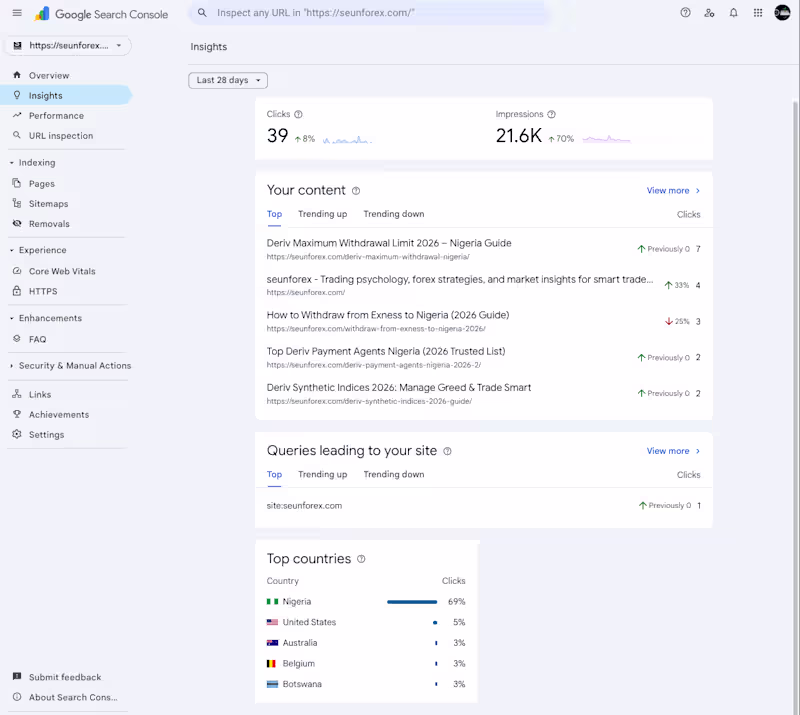The height and width of the screenshot is (715, 800).
Task: Open the Google apps grid
Action: pyautogui.click(x=758, y=13)
